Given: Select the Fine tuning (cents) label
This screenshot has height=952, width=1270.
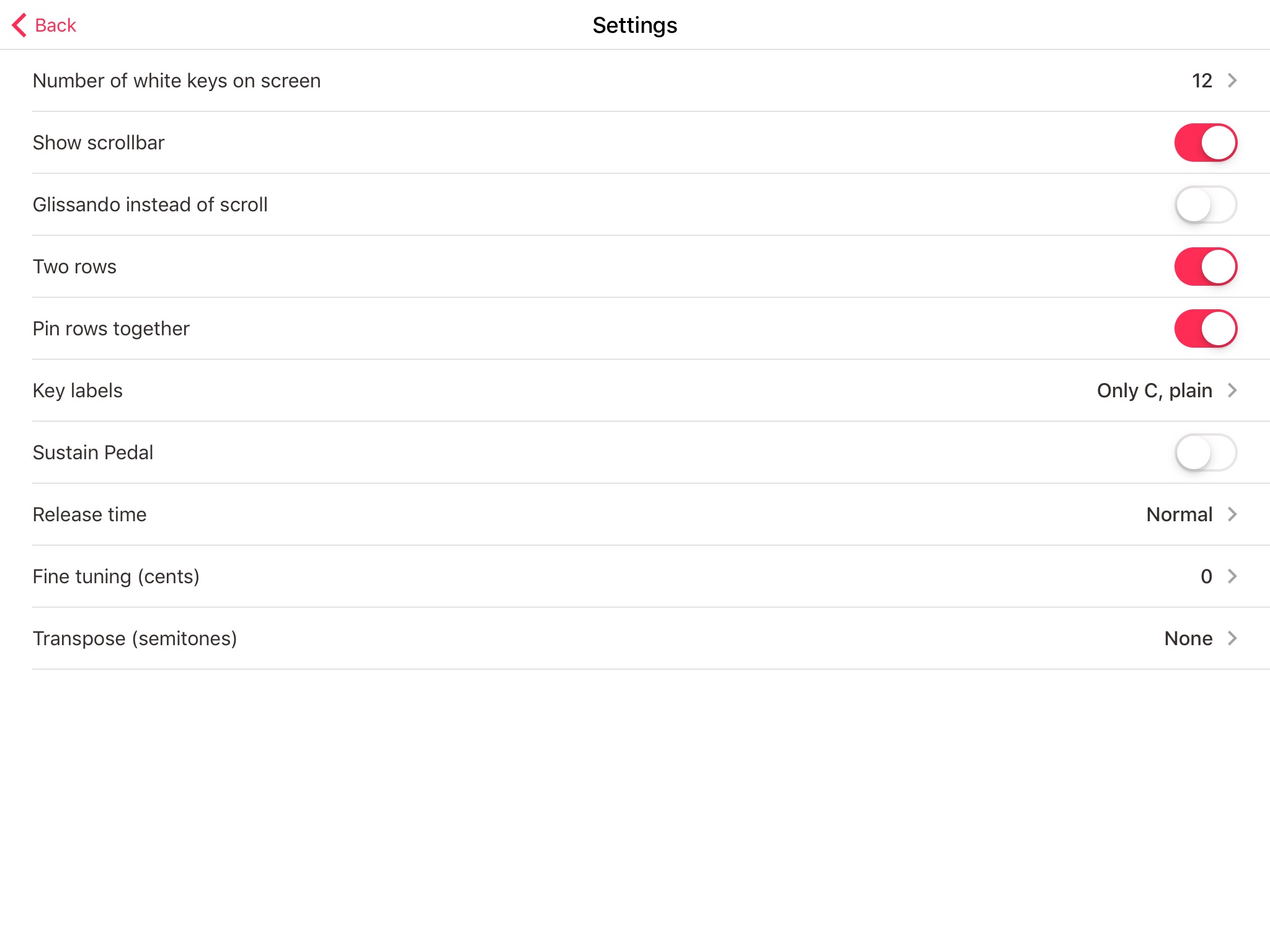Looking at the screenshot, I should click(x=116, y=576).
